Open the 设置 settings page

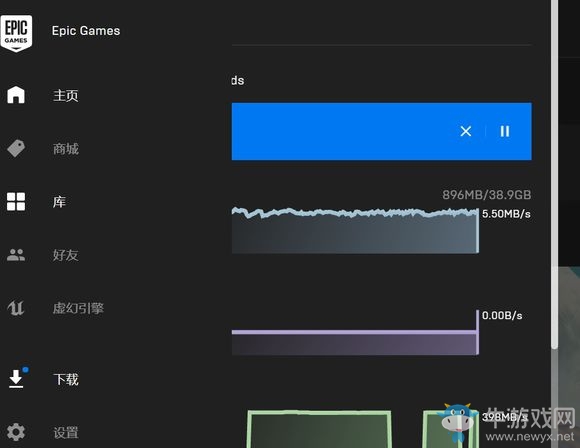pyautogui.click(x=65, y=432)
